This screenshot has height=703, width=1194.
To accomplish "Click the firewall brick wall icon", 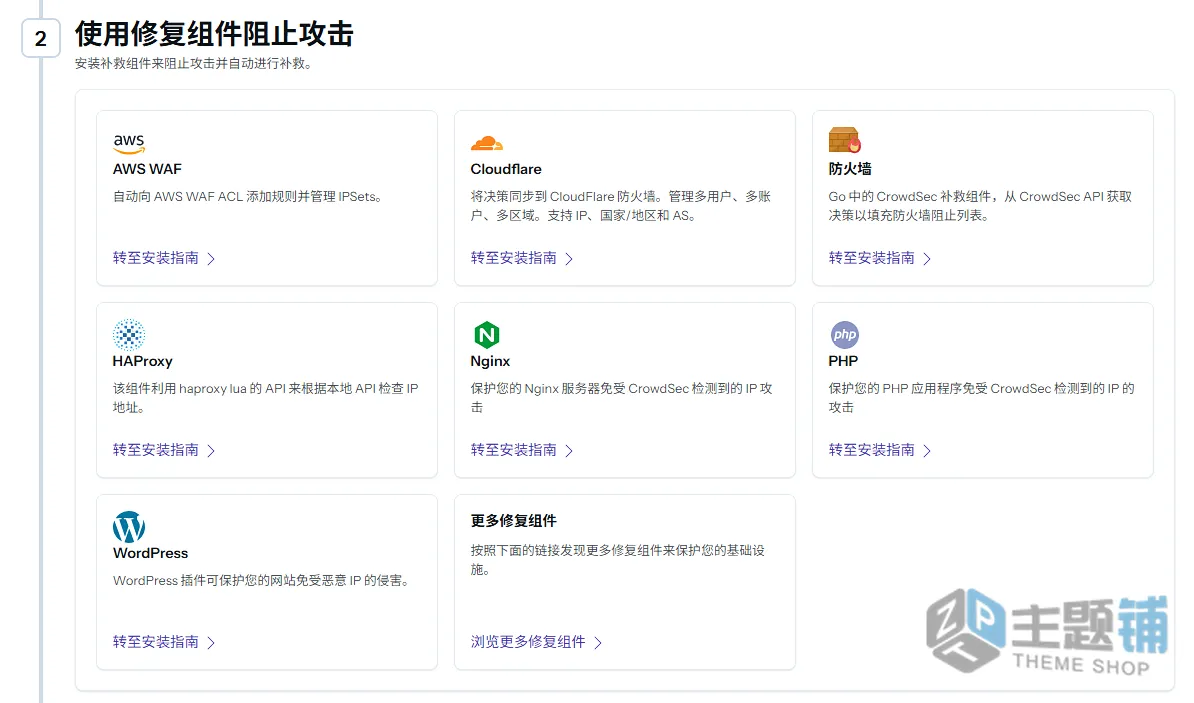I will (844, 140).
